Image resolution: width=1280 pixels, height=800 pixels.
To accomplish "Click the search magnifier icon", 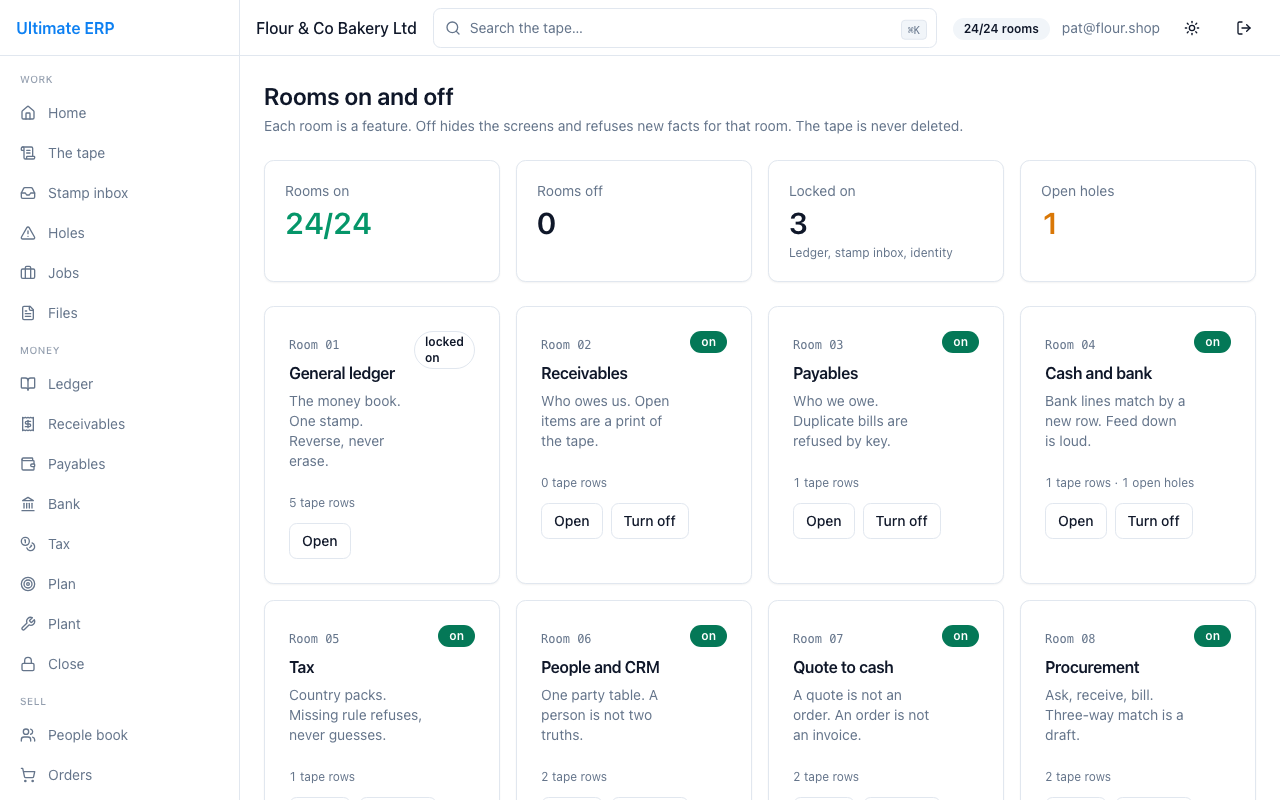I will point(453,28).
